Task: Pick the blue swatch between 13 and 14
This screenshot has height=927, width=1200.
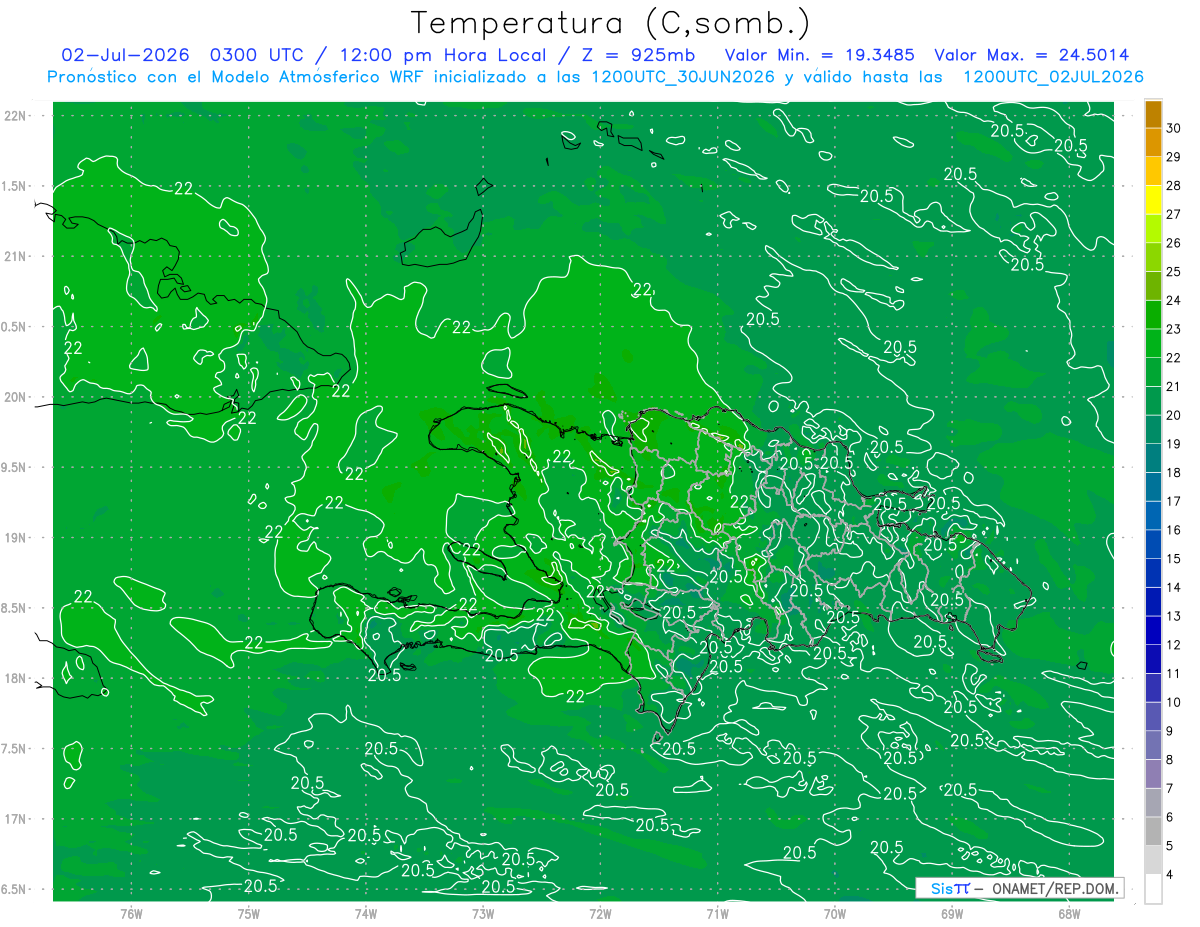Action: (x=1153, y=602)
